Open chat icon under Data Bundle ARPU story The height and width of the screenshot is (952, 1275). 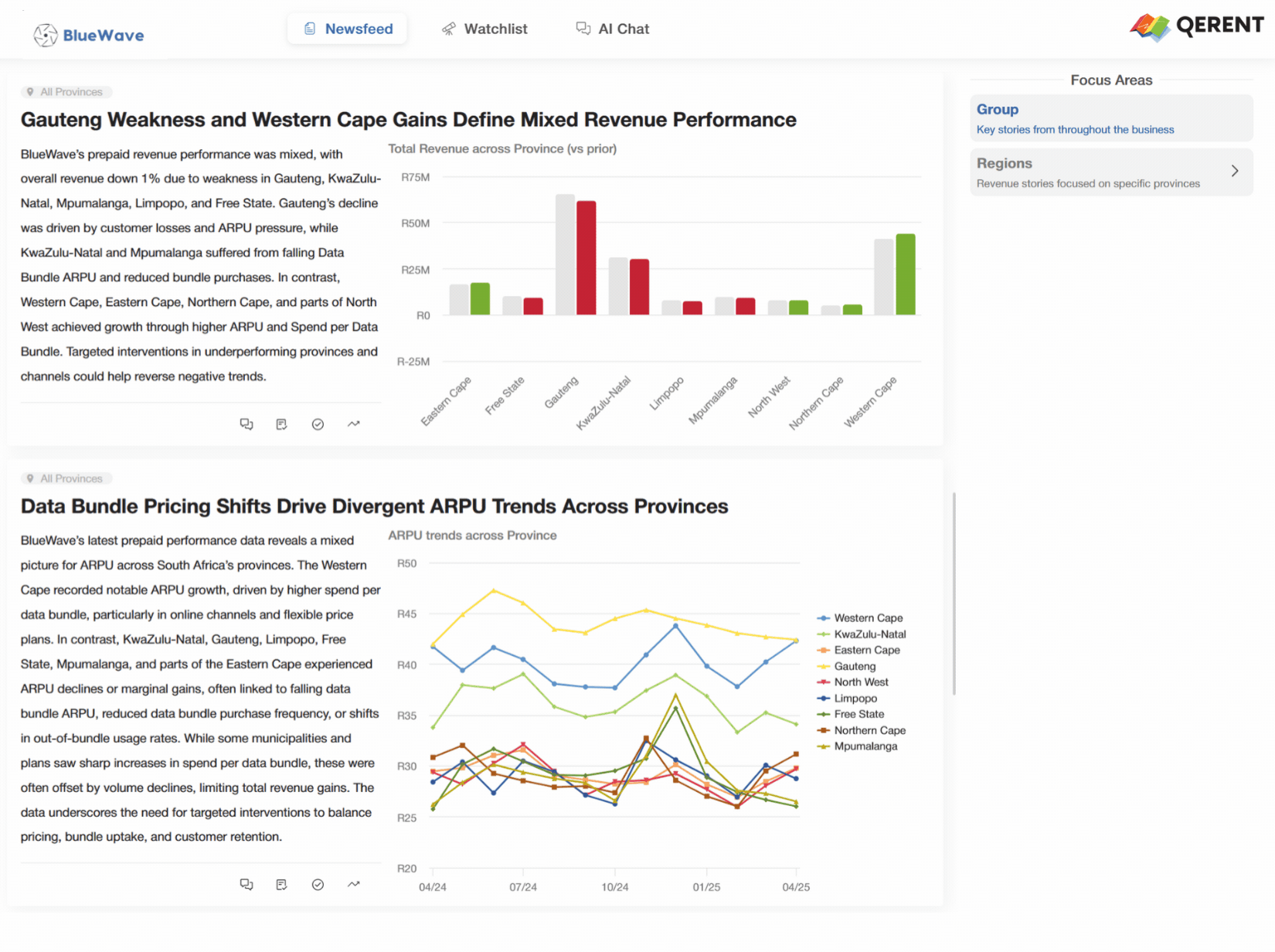click(x=246, y=885)
